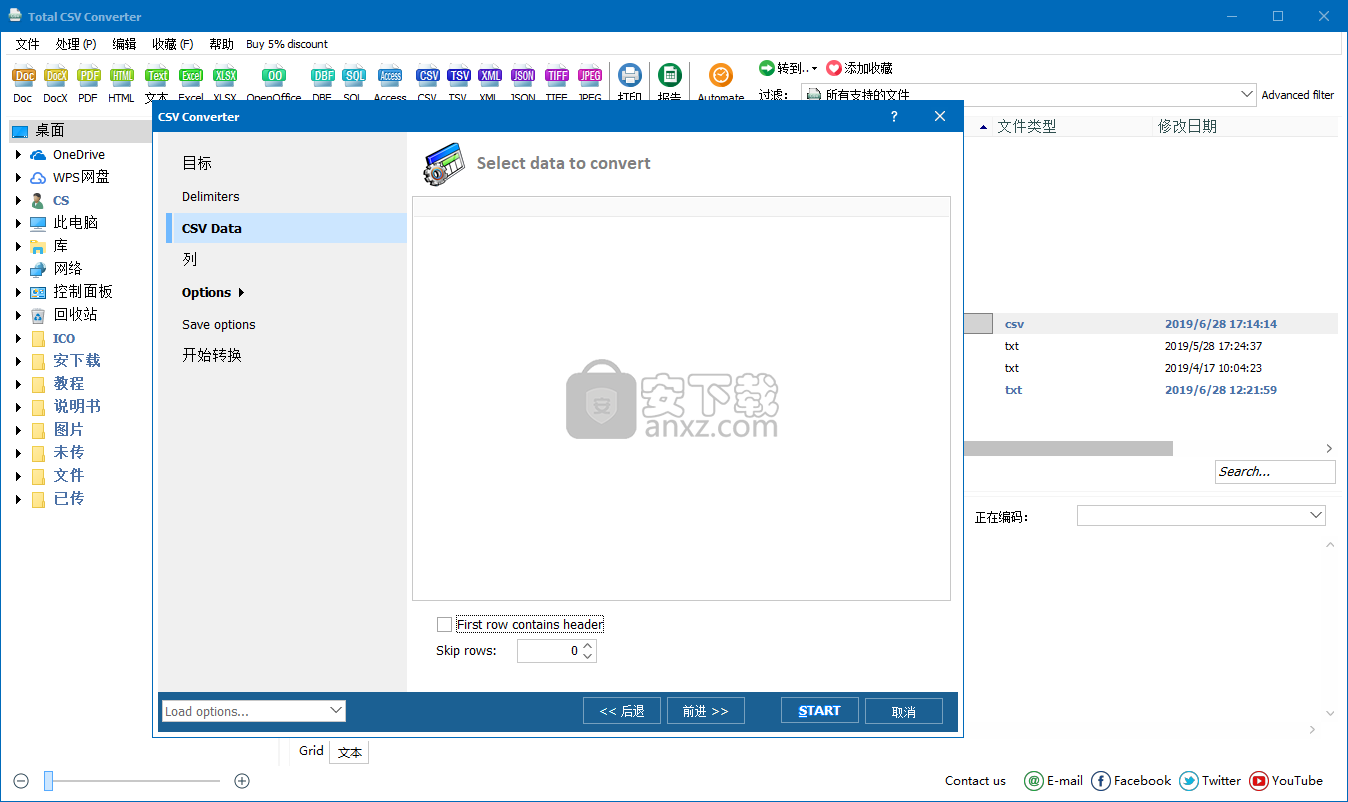Open the 正在编码 encoding dropdown
The height and width of the screenshot is (802, 1348).
tap(1316, 515)
